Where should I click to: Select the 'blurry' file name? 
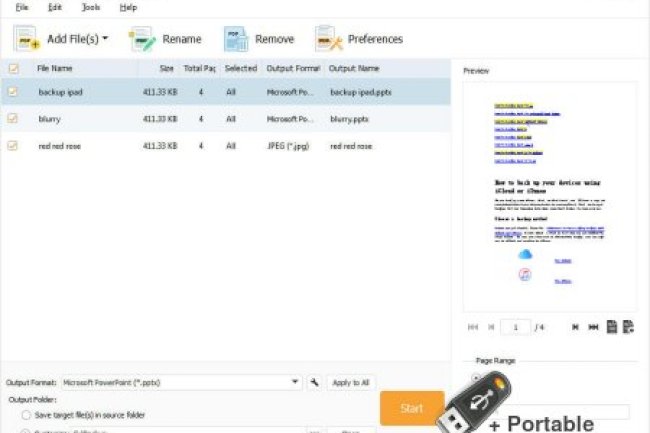click(49, 119)
